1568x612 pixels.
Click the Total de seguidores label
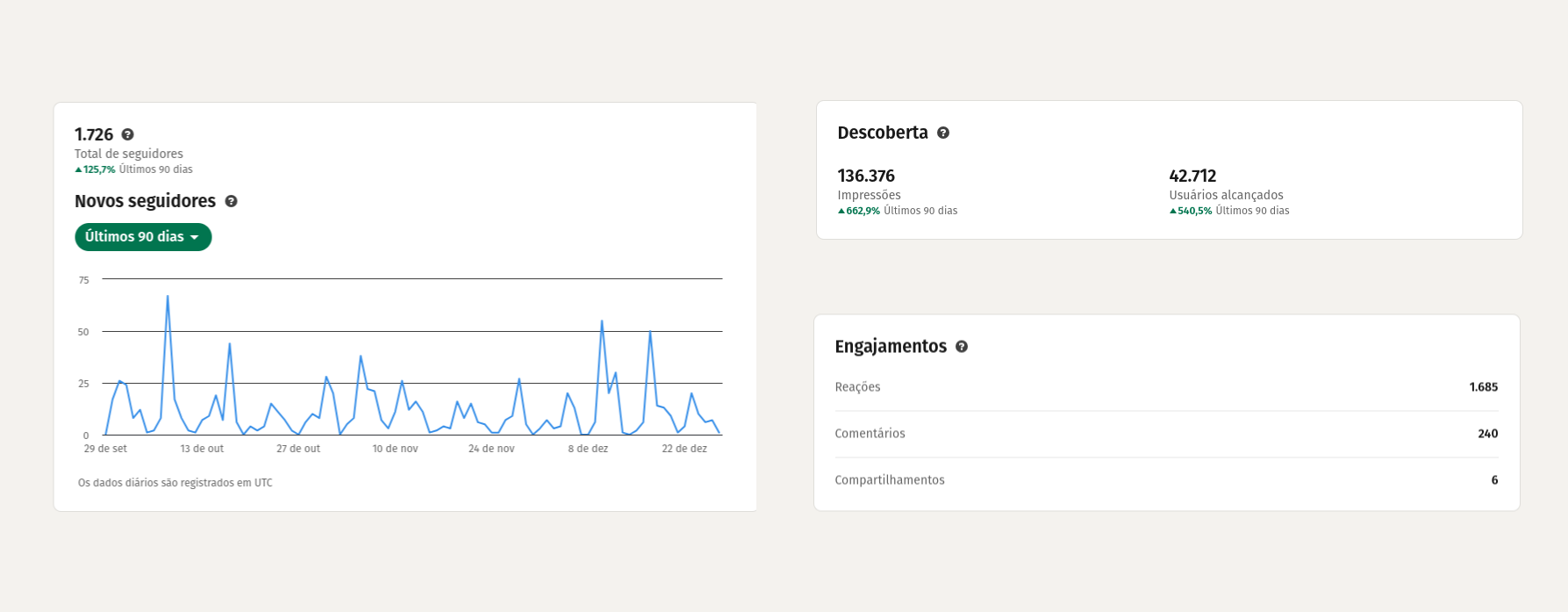[129, 154]
